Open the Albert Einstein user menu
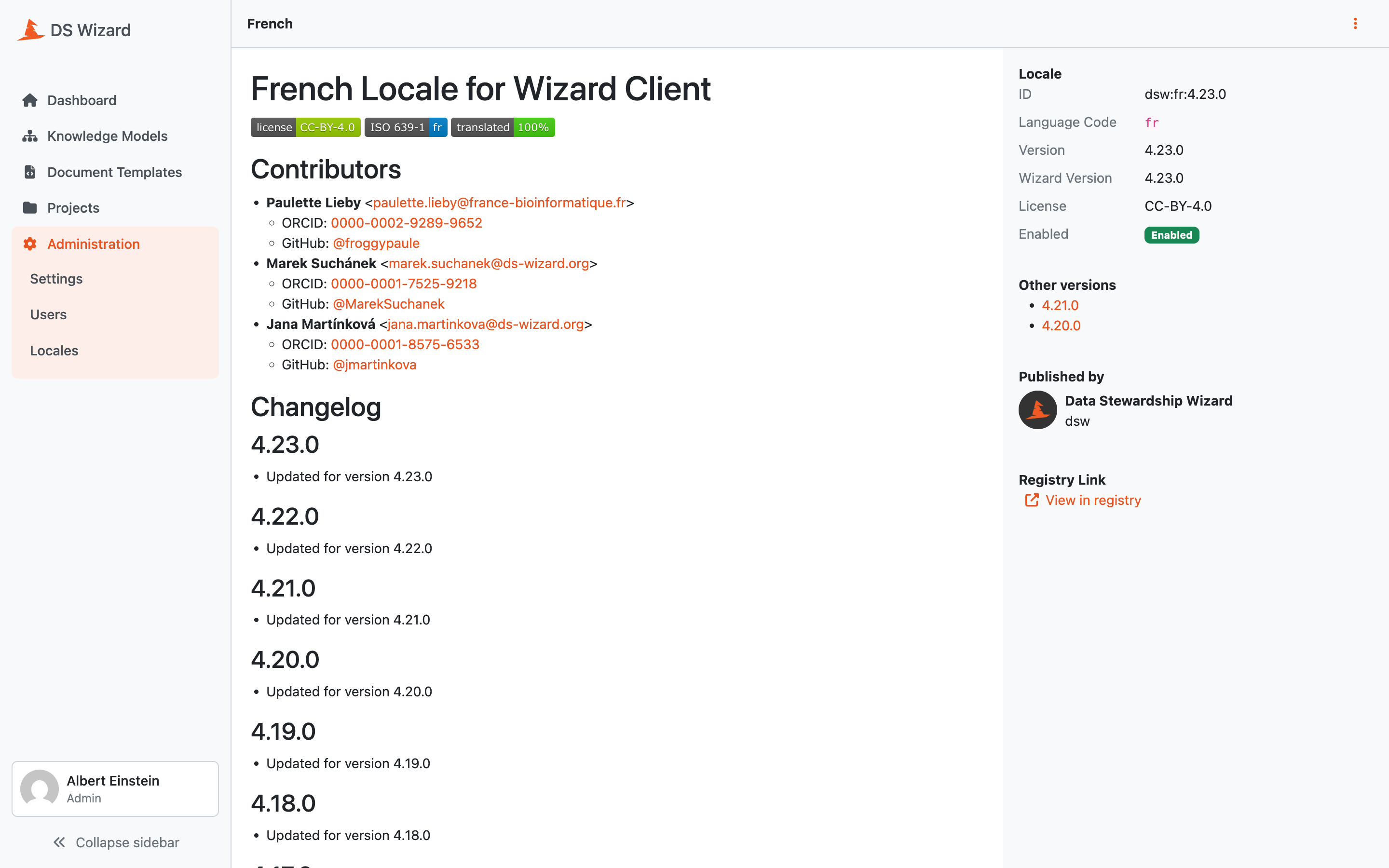Screen dimensions: 1389x868 coord(115,789)
